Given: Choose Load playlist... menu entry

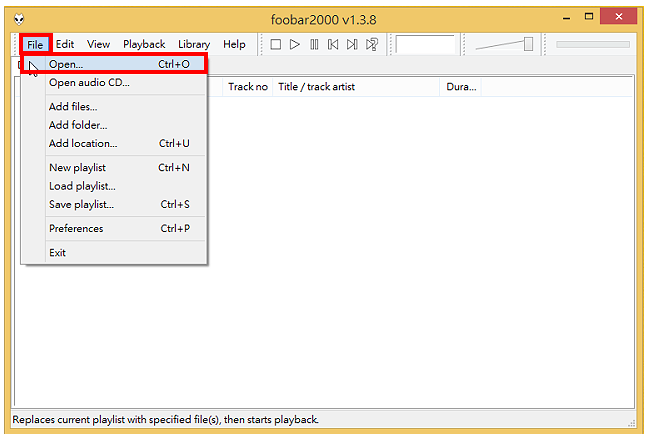Looking at the screenshot, I should (114, 186).
